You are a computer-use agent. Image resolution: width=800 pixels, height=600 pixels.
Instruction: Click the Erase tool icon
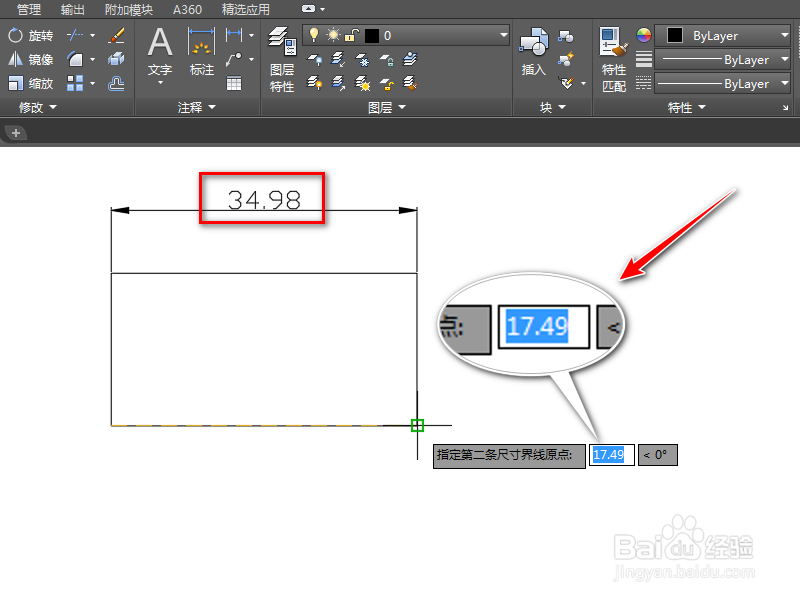tap(116, 35)
